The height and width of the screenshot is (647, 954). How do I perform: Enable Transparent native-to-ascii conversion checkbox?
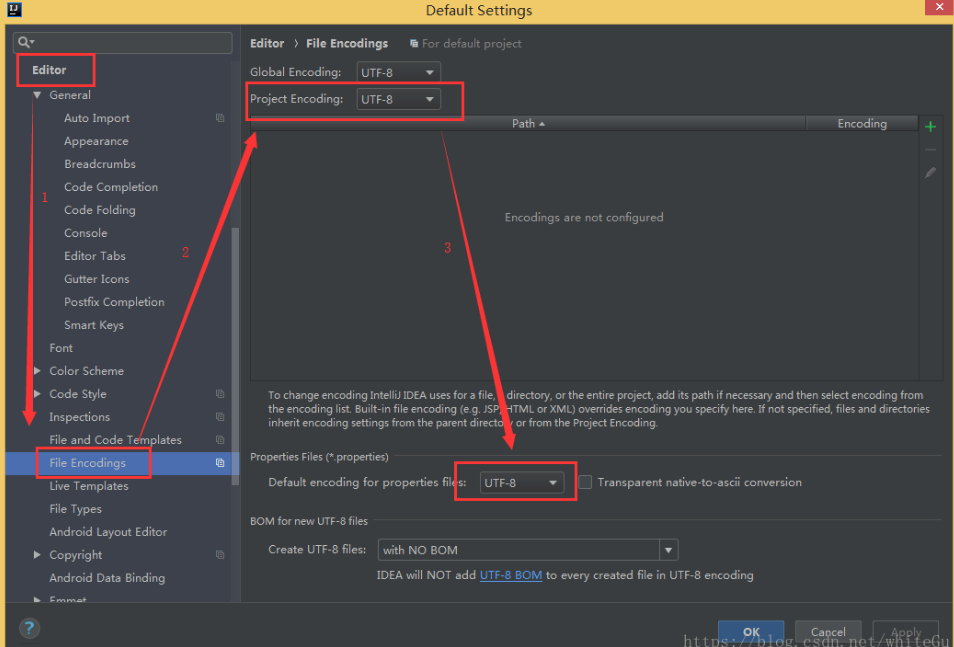coord(585,482)
